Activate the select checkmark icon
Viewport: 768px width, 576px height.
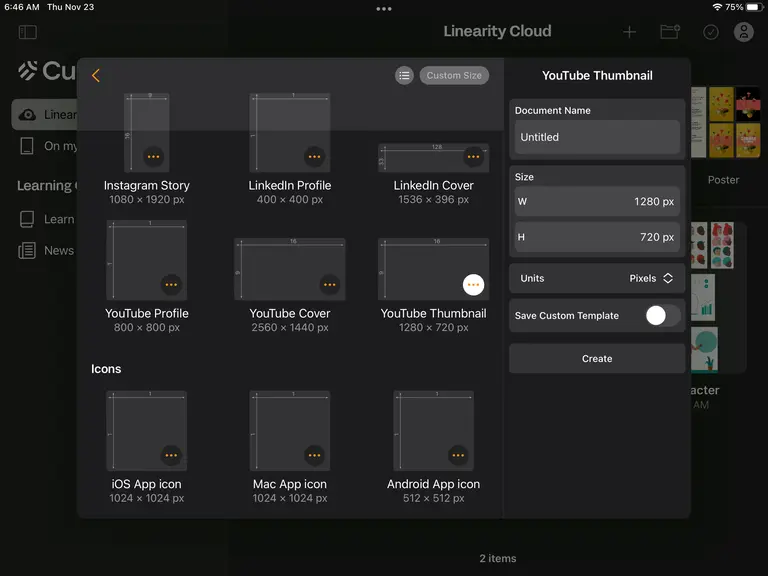pyautogui.click(x=711, y=32)
